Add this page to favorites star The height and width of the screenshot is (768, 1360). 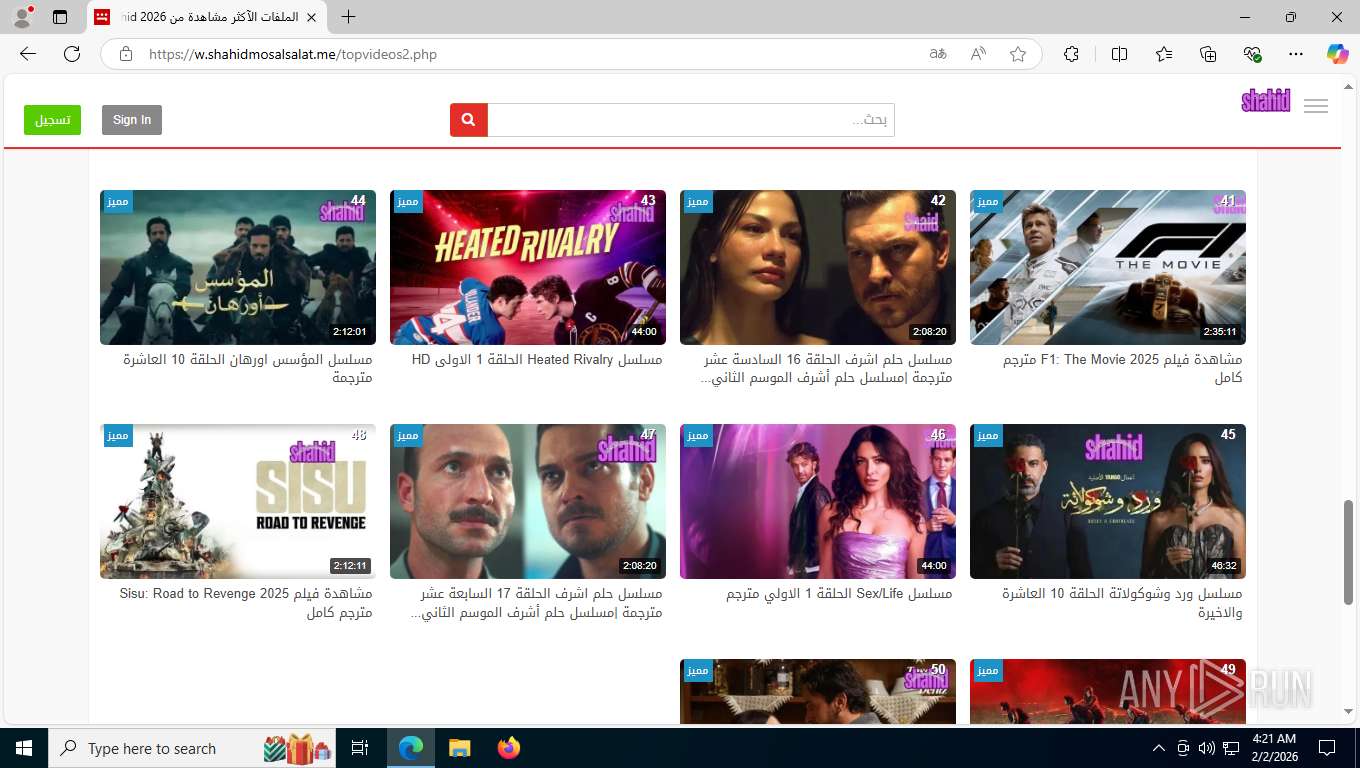[x=1018, y=54]
